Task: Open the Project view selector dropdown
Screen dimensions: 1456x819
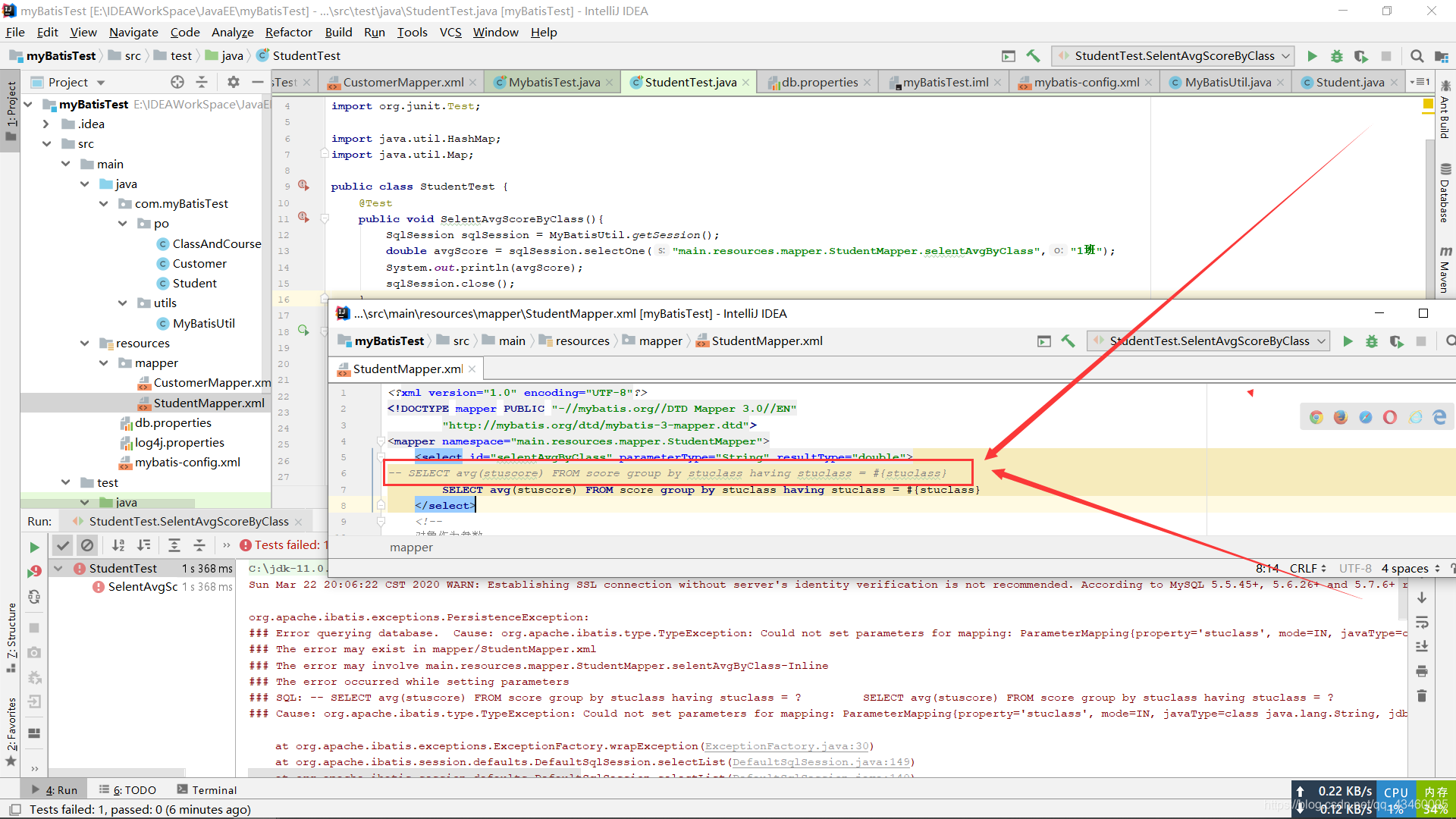Action: pyautogui.click(x=101, y=83)
